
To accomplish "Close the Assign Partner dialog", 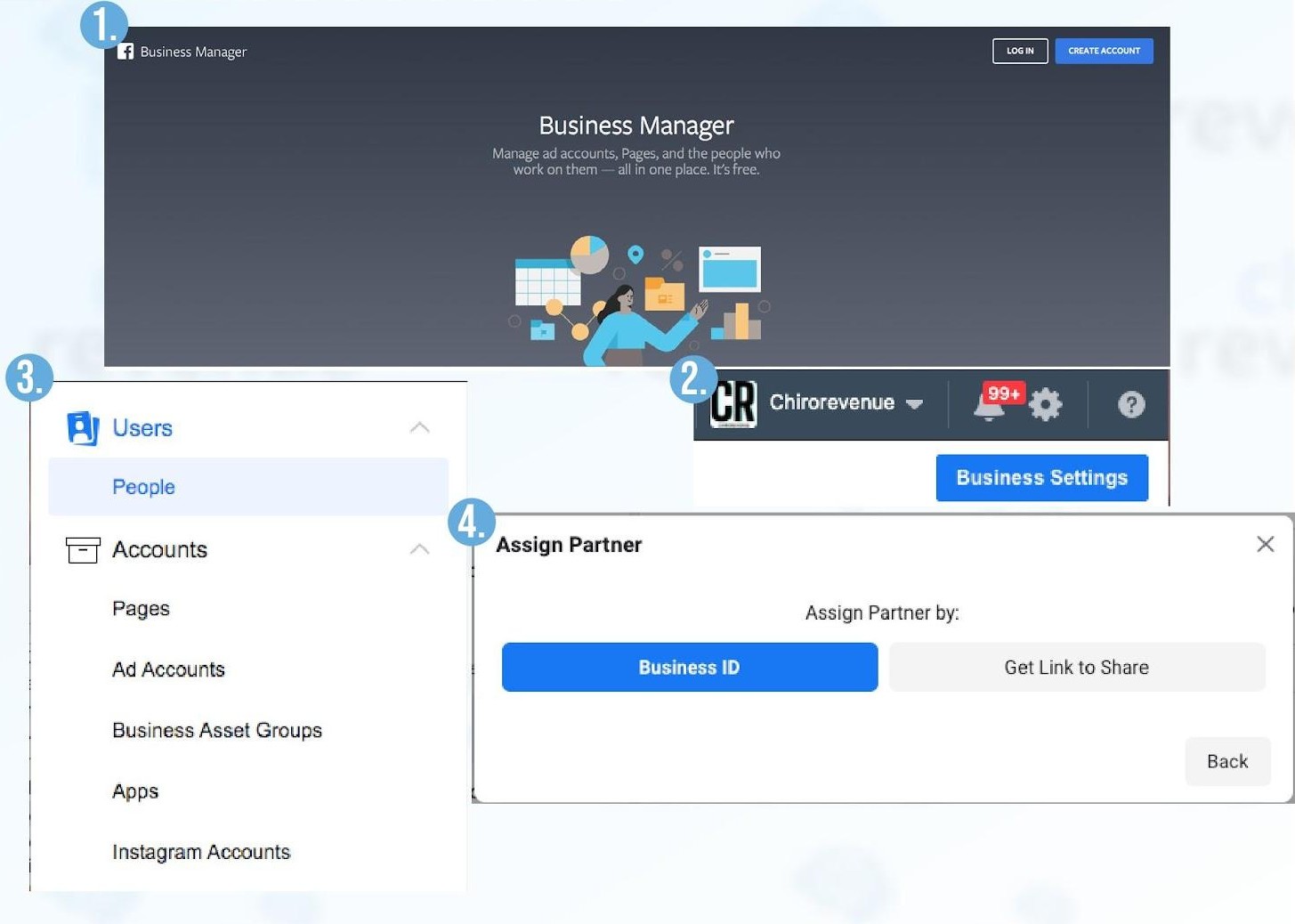I will pos(1265,544).
